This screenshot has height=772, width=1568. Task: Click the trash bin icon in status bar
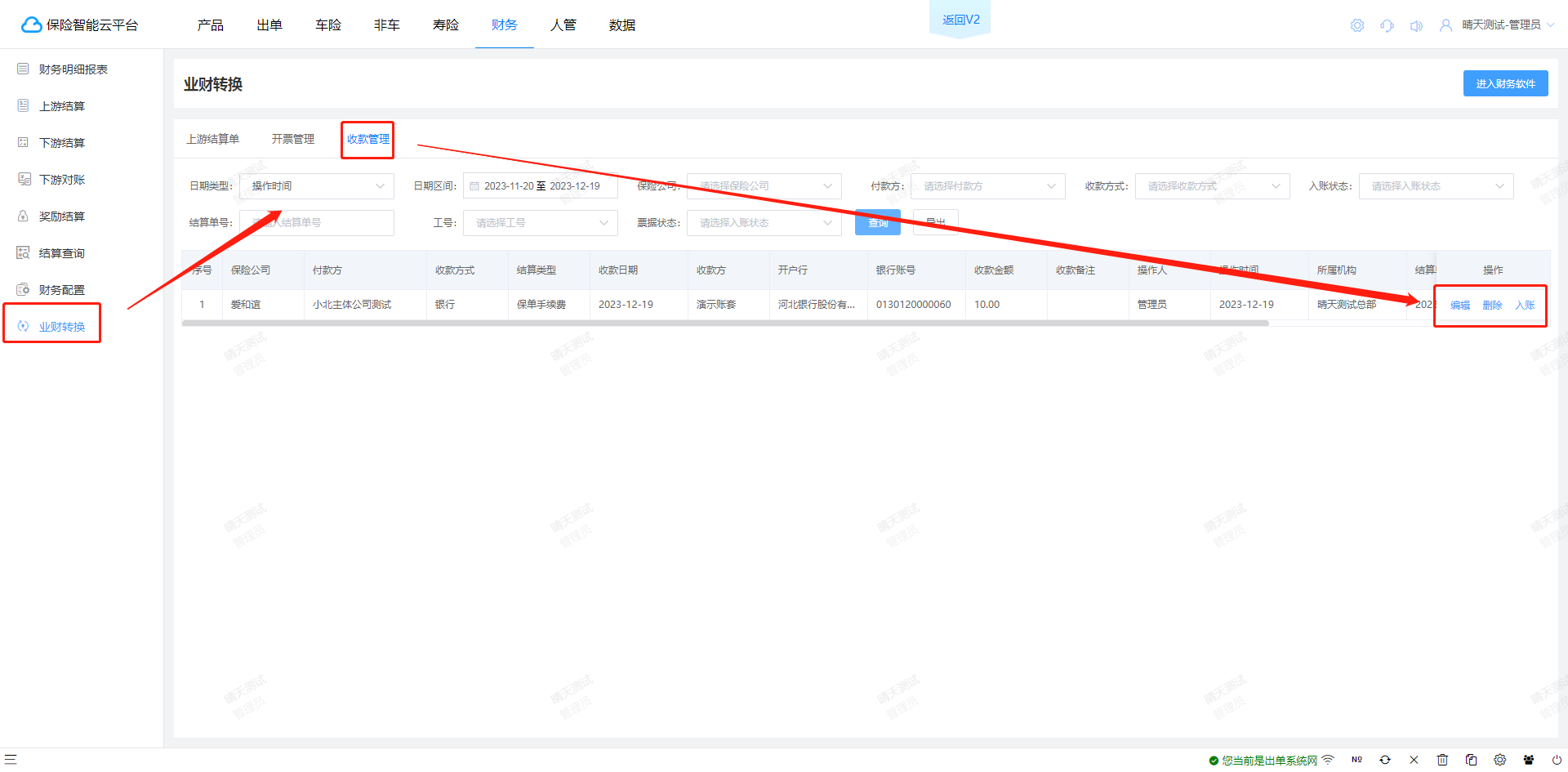pos(1442,760)
